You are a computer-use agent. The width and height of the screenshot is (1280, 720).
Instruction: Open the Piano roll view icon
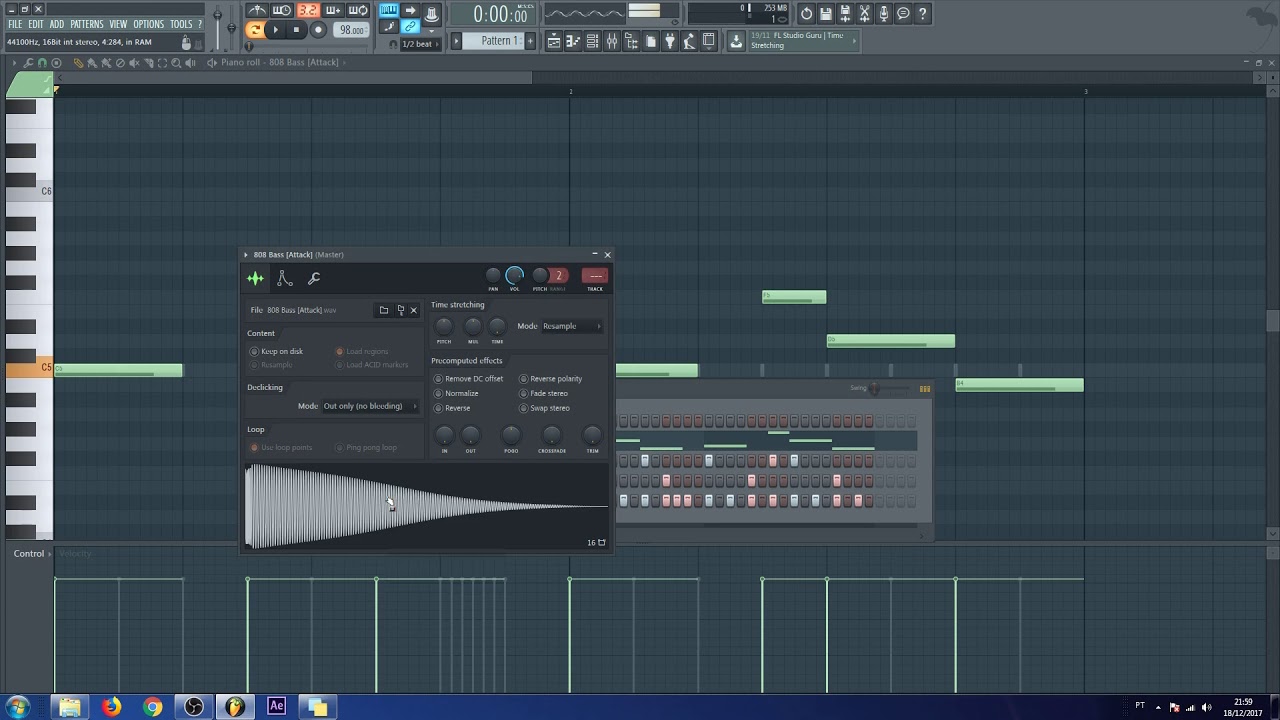(x=572, y=41)
